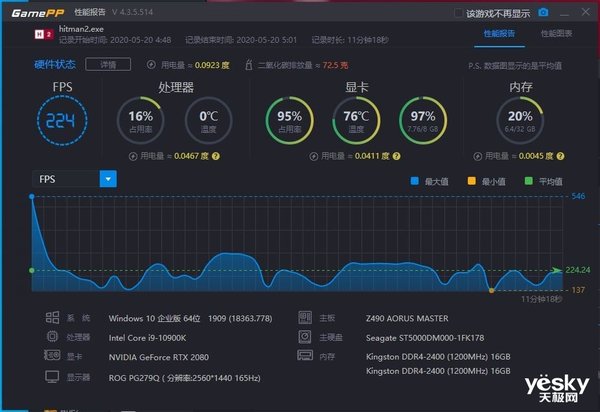This screenshot has height=412, width=600.
Task: Click the average-line green marker on the chart
Action: point(32,270)
